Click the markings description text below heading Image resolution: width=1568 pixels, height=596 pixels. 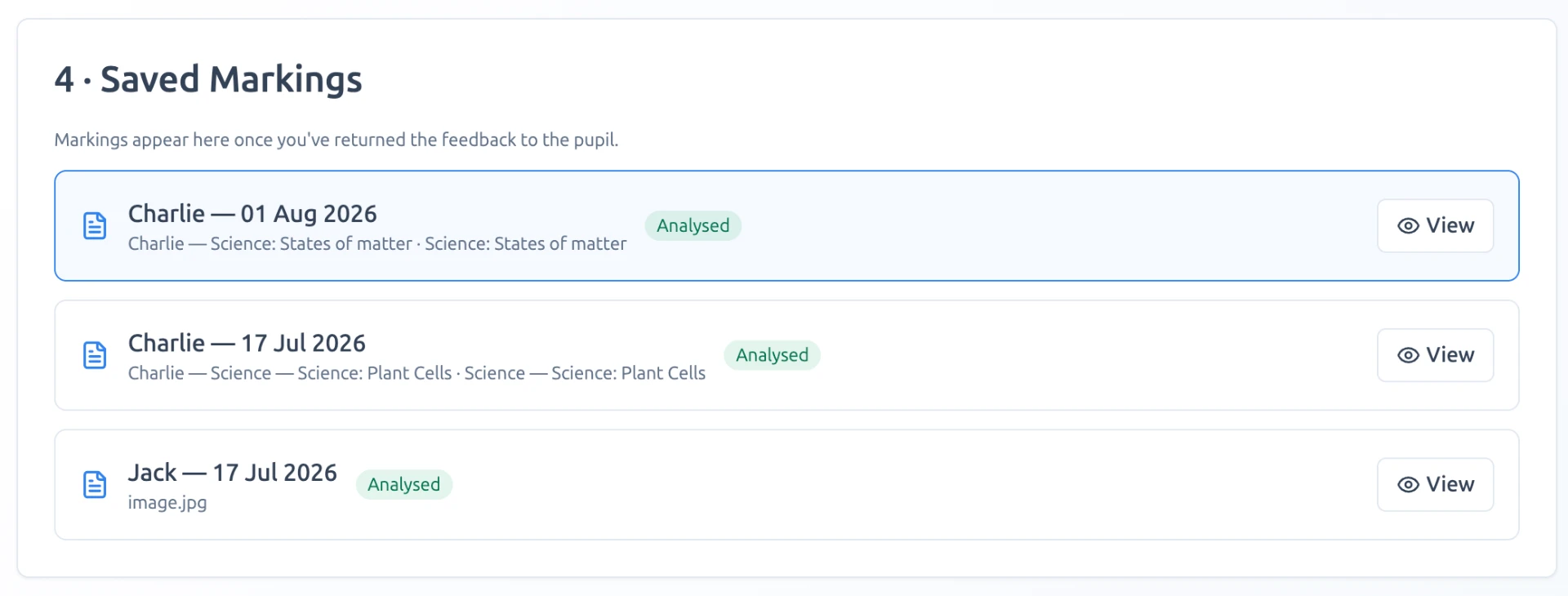(x=336, y=140)
